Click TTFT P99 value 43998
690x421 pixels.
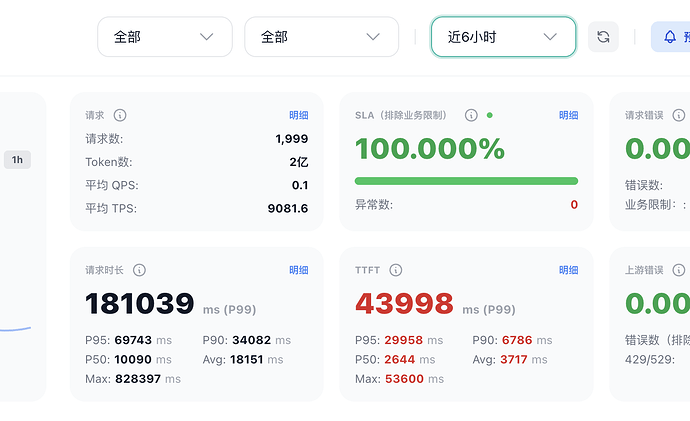[x=404, y=304]
